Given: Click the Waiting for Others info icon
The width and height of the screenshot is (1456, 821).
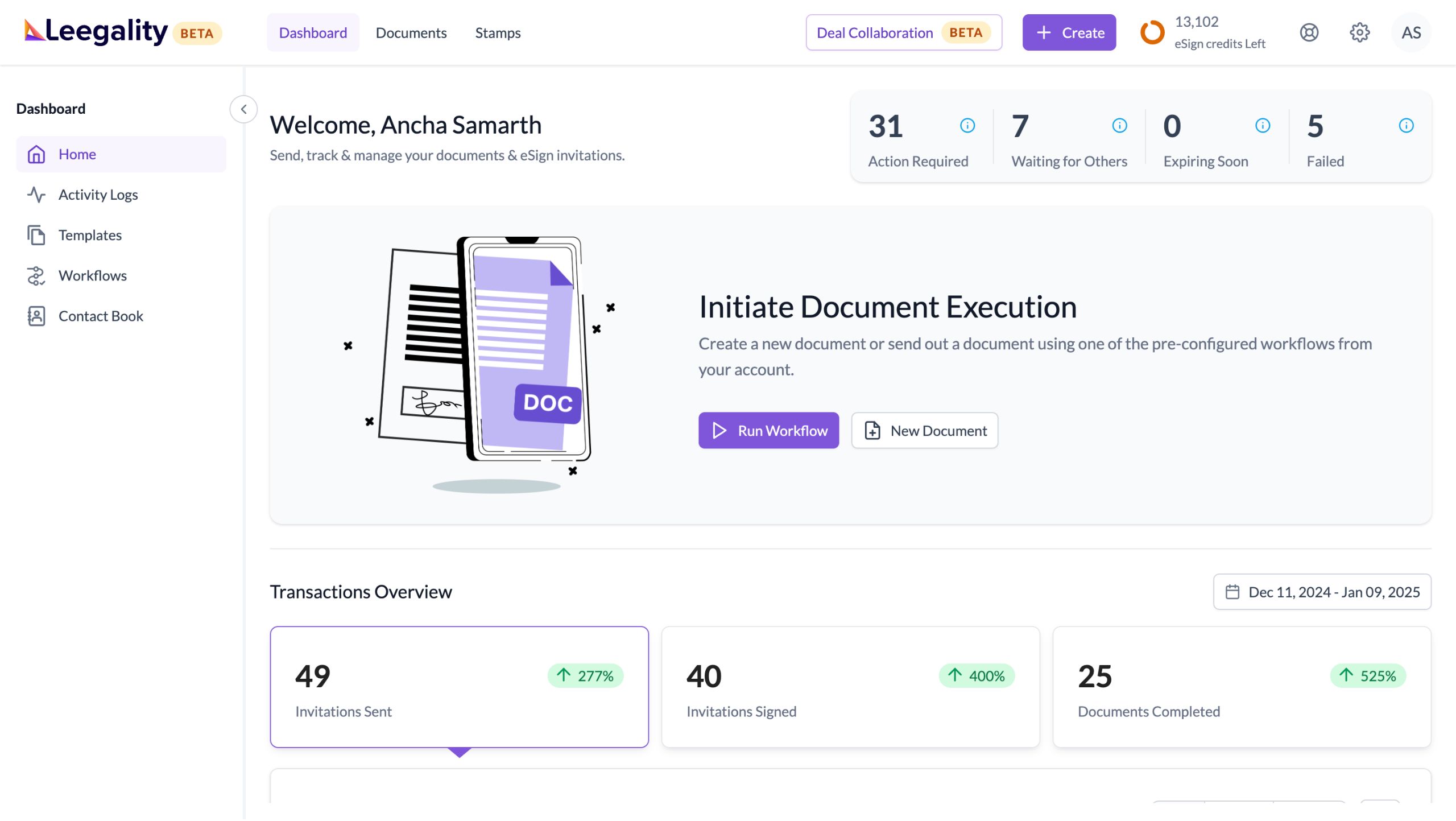Looking at the screenshot, I should coord(1119,125).
